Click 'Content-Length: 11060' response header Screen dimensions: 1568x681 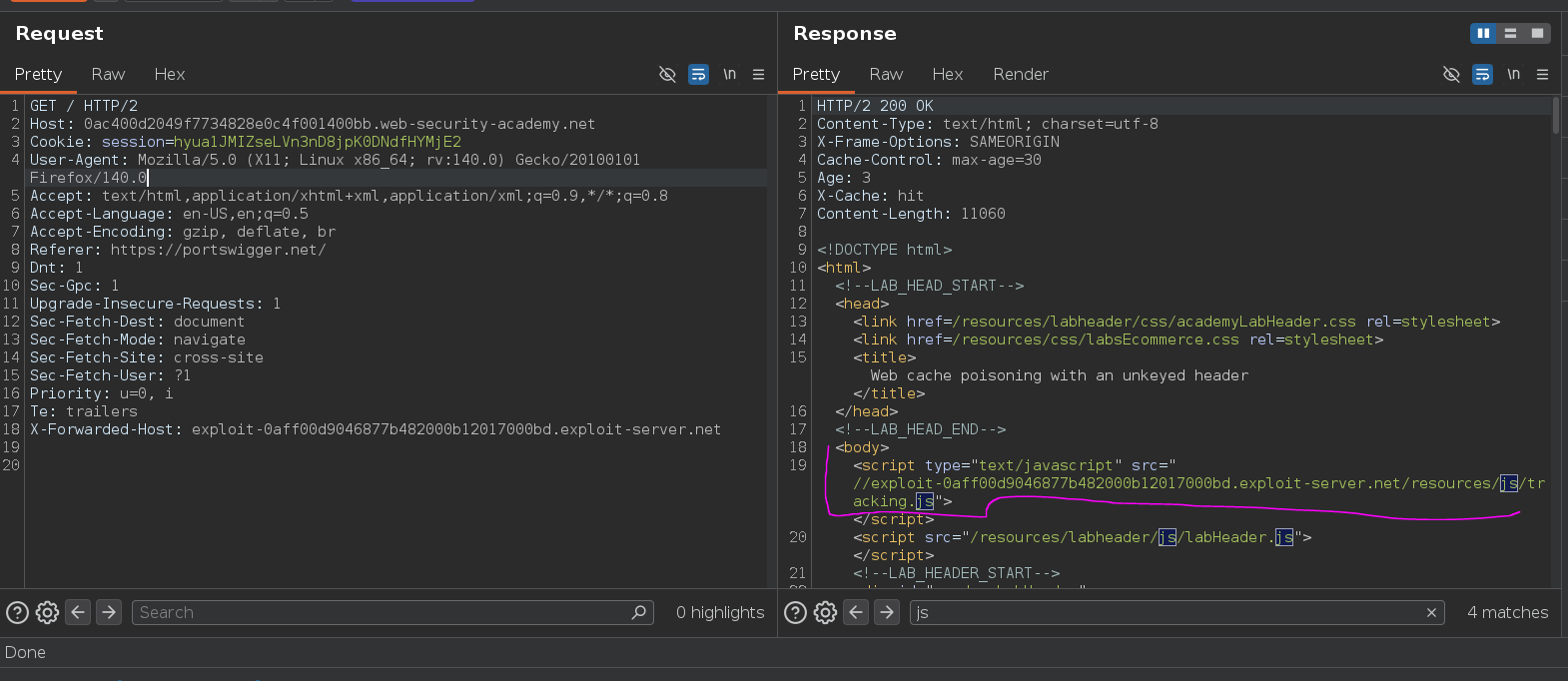911,214
